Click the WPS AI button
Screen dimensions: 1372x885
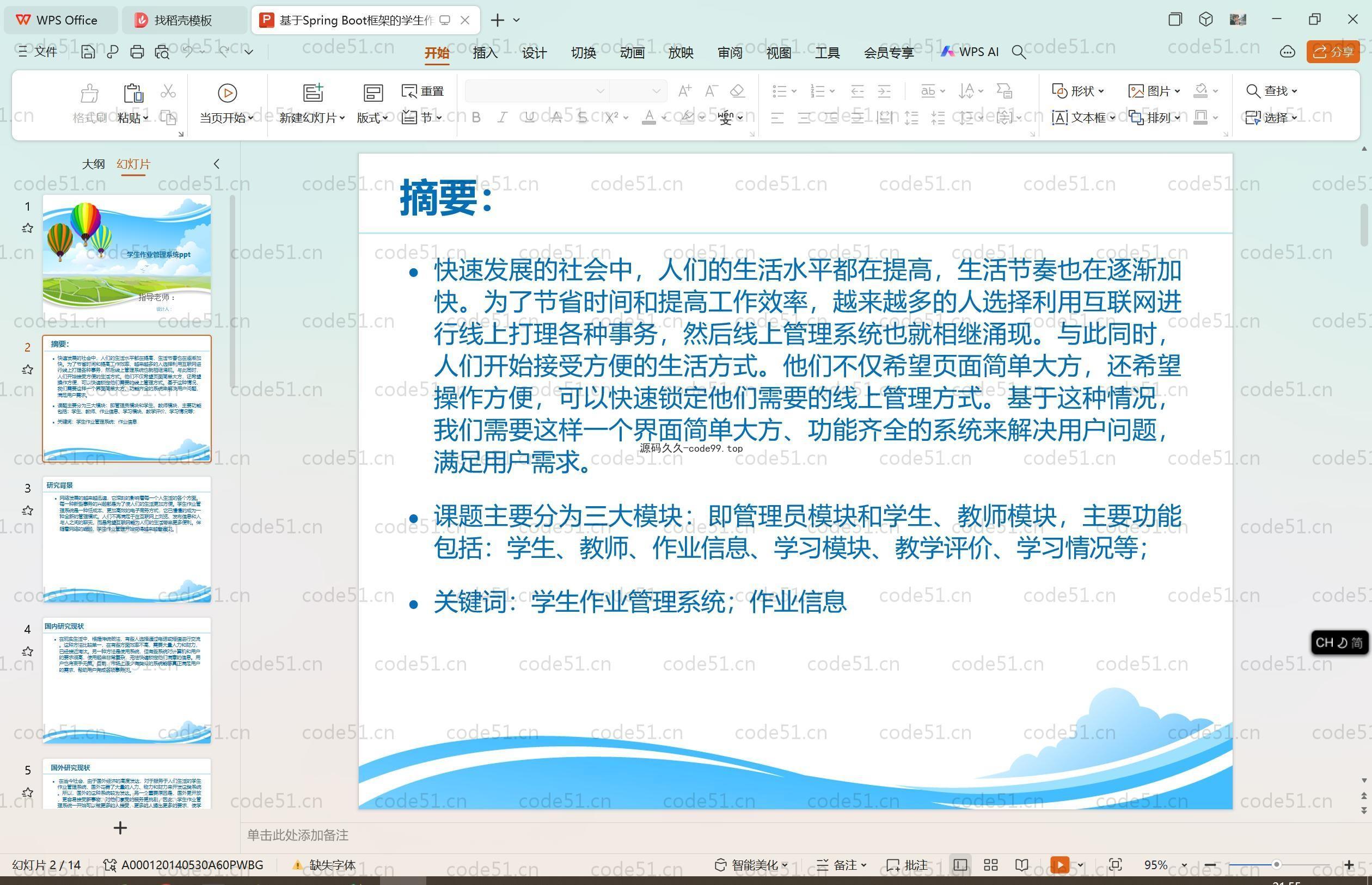(x=970, y=52)
